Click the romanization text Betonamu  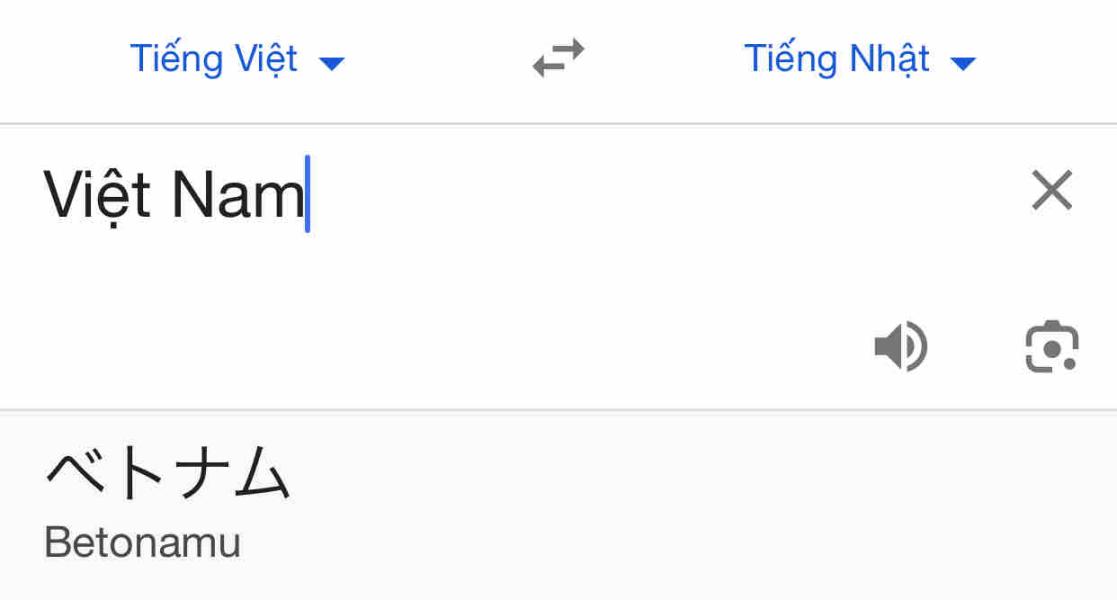[142, 543]
